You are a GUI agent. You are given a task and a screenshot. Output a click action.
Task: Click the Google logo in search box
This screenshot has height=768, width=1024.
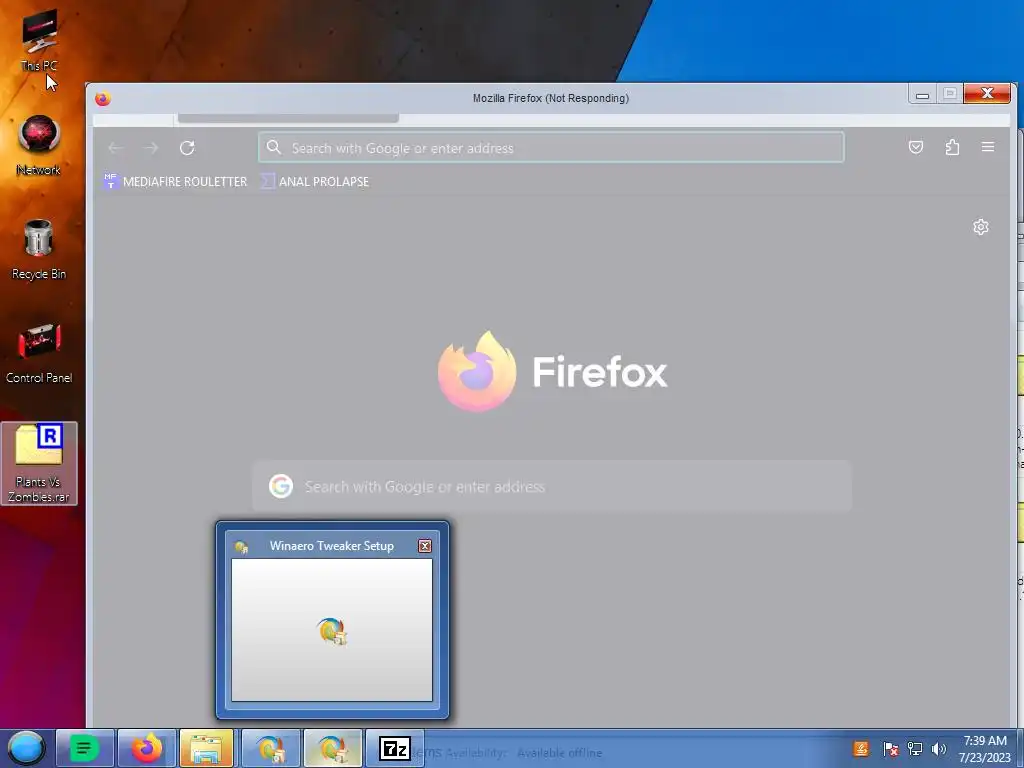coord(281,487)
